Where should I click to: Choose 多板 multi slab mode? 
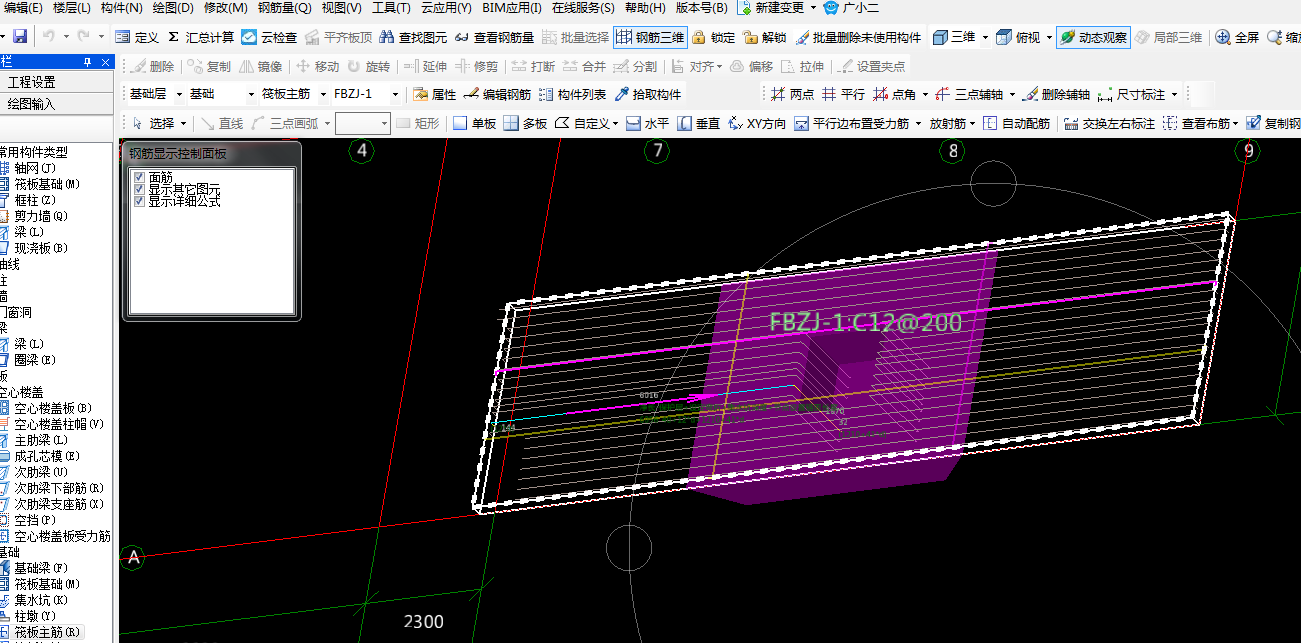pyautogui.click(x=525, y=123)
